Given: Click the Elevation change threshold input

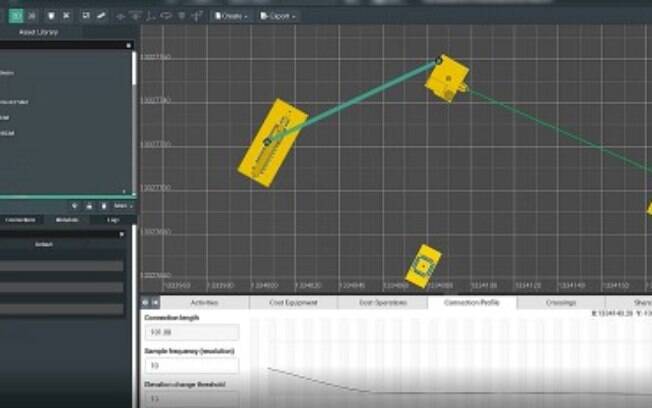Looking at the screenshot, I should coord(192,398).
